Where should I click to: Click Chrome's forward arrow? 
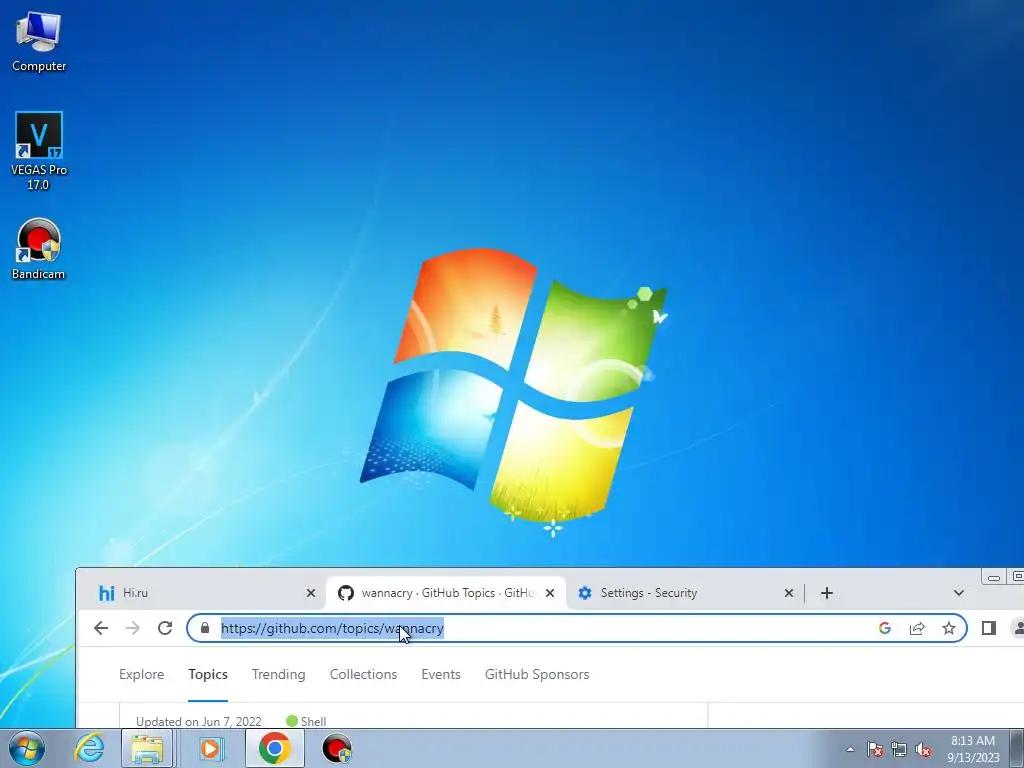pyautogui.click(x=133, y=628)
